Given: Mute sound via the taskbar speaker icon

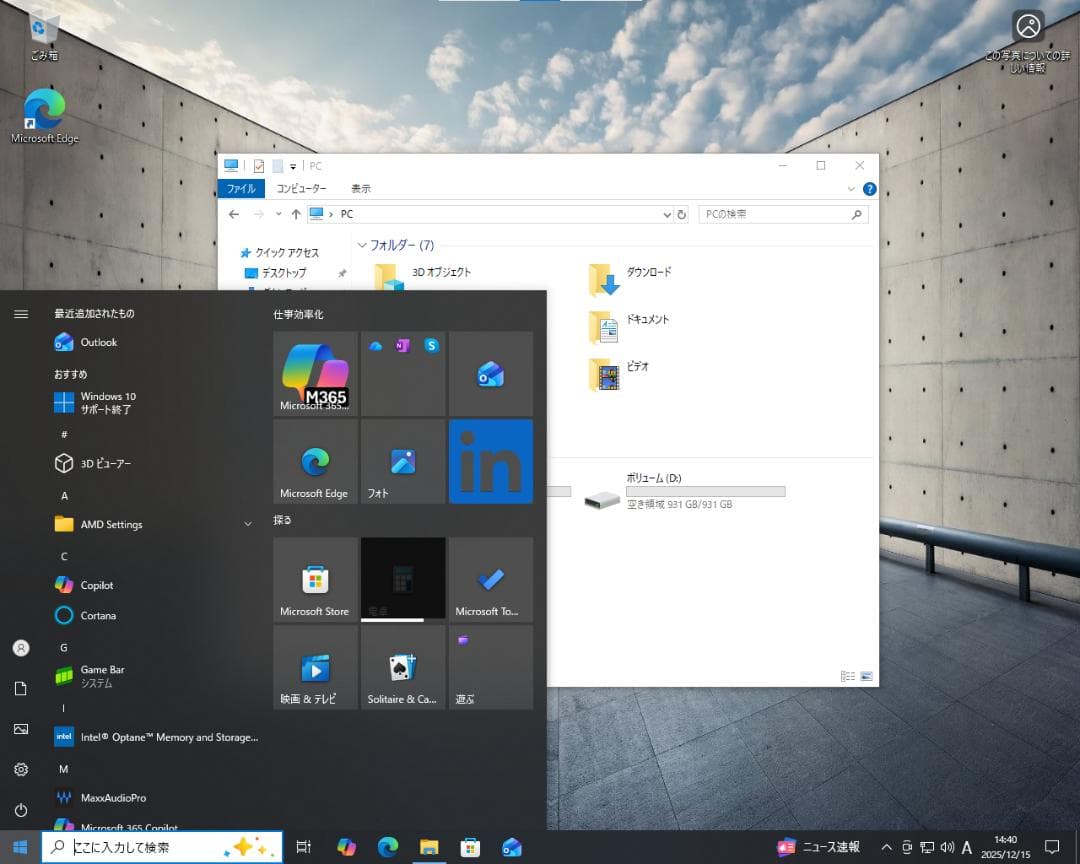Looking at the screenshot, I should coord(948,847).
